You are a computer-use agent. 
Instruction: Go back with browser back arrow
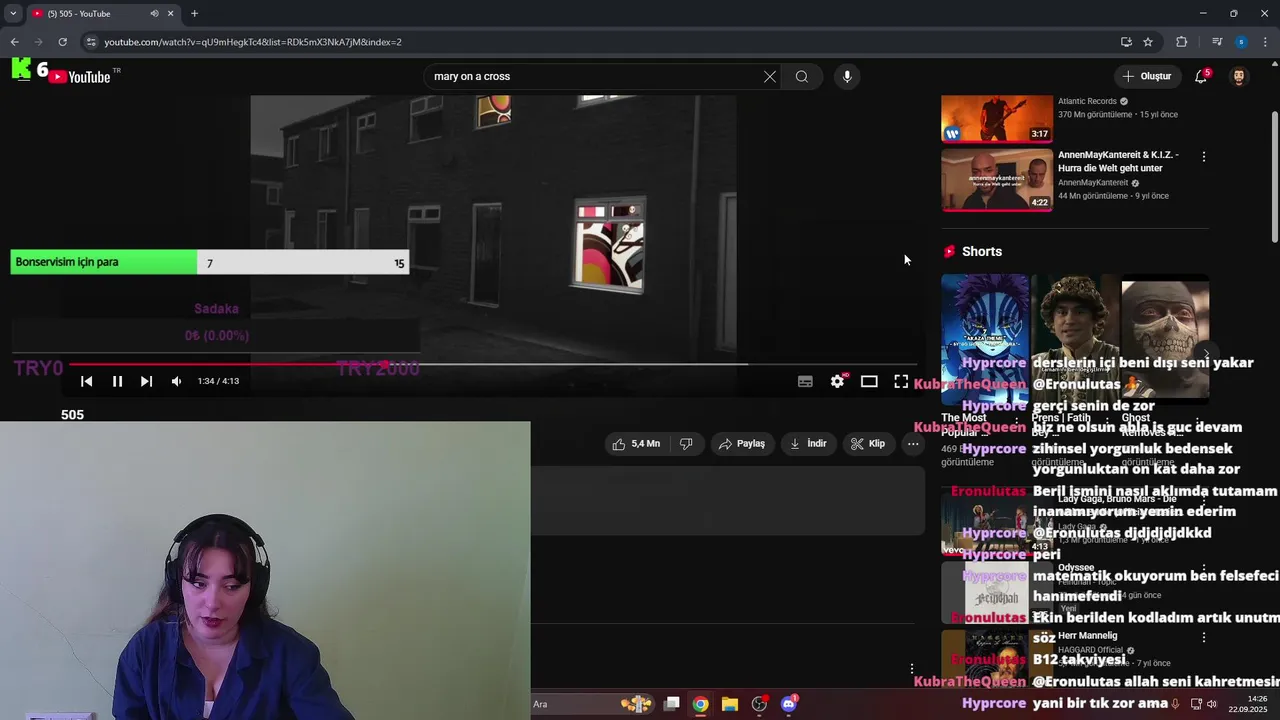(x=14, y=42)
